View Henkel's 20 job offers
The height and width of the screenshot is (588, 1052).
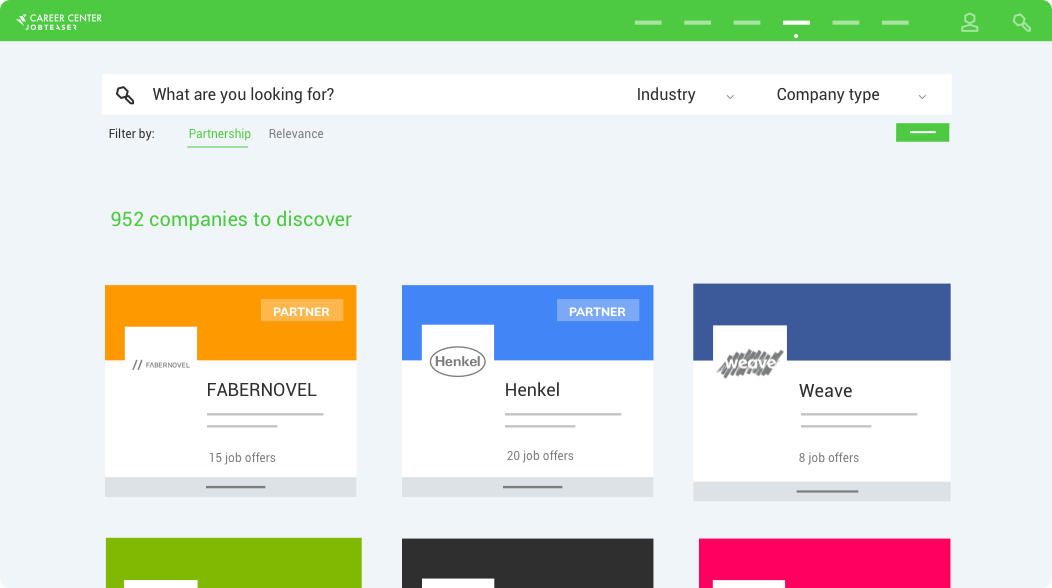click(540, 456)
